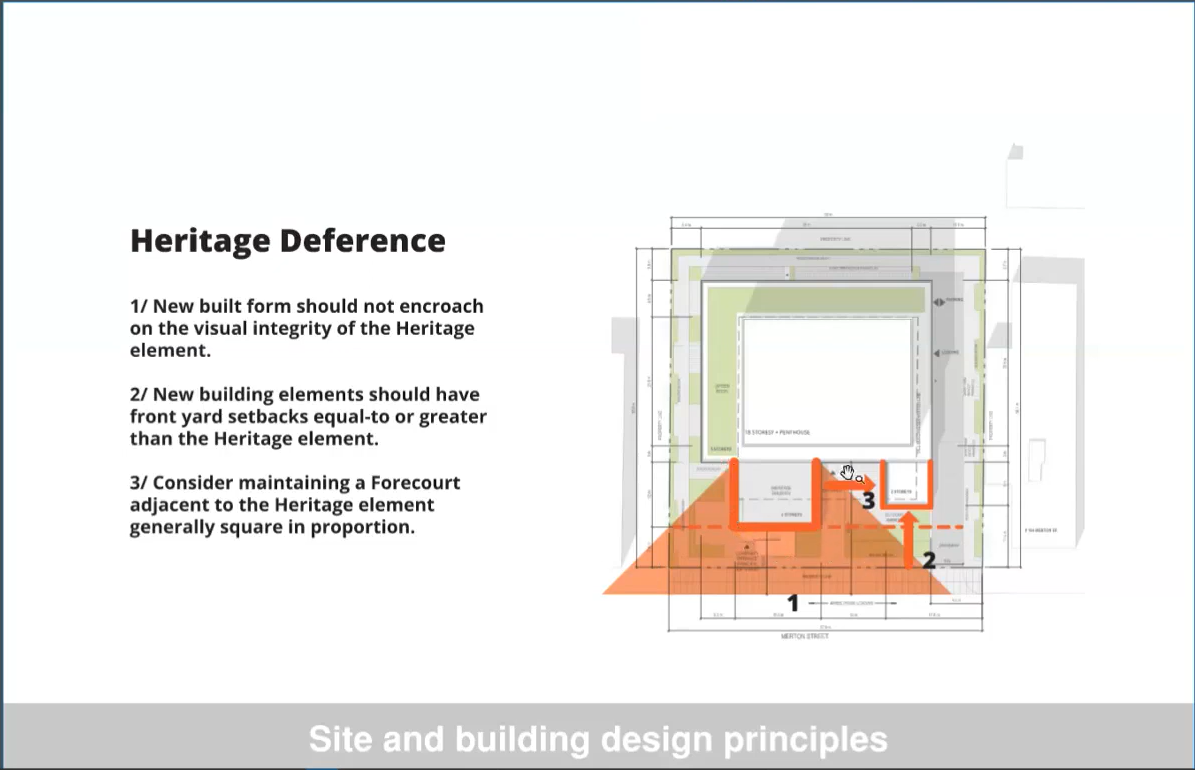Click the number 1 marker on the site plan
The image size is (1195, 770).
793,603
